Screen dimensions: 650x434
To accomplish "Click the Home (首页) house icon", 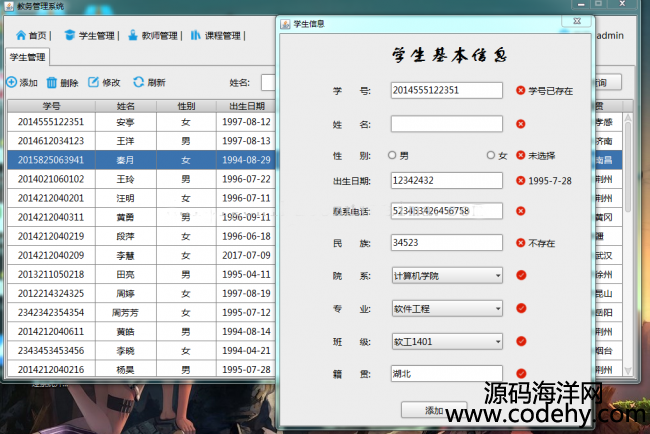I will pyautogui.click(x=20, y=35).
